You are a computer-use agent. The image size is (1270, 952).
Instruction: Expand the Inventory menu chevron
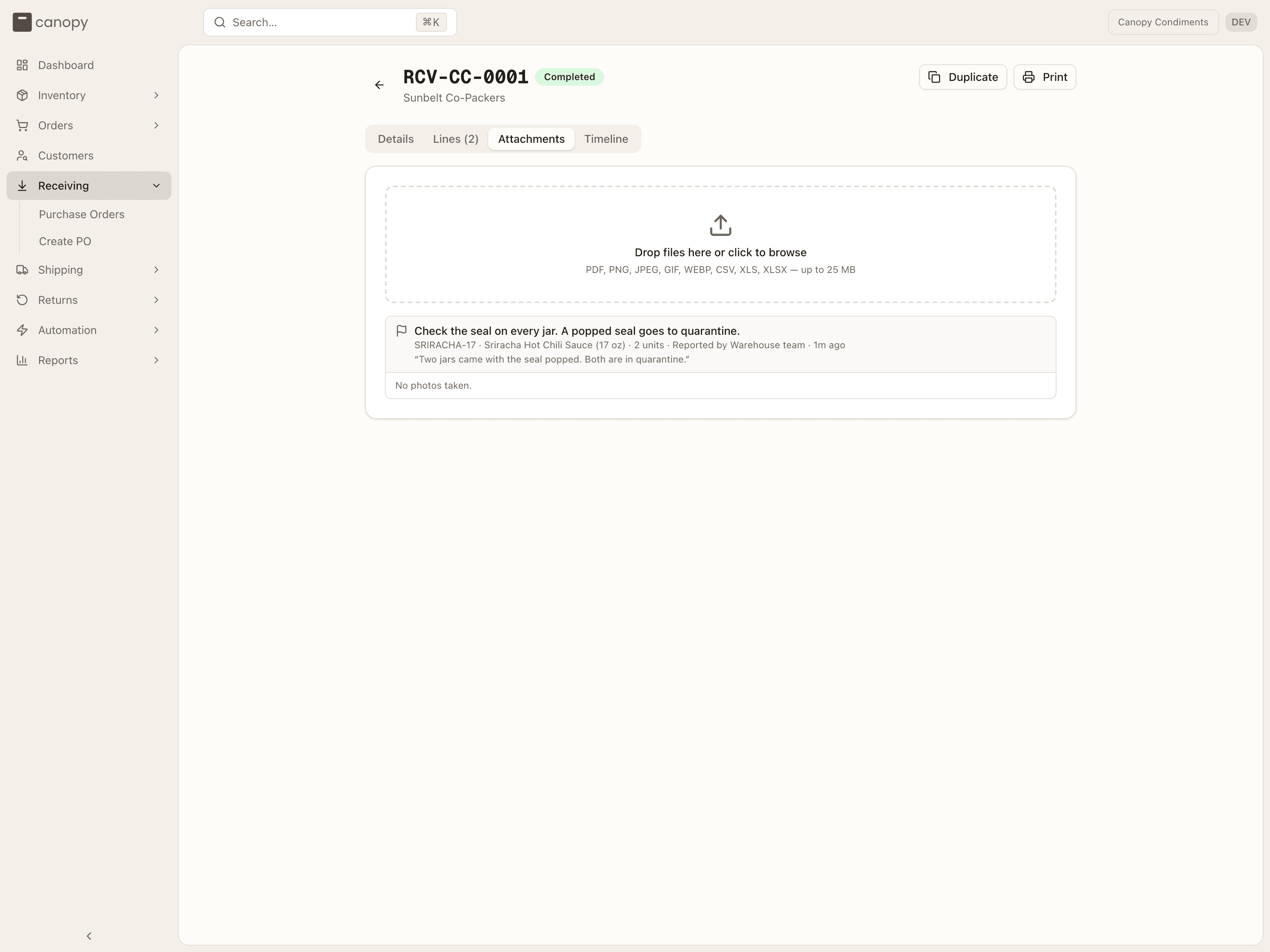click(156, 95)
